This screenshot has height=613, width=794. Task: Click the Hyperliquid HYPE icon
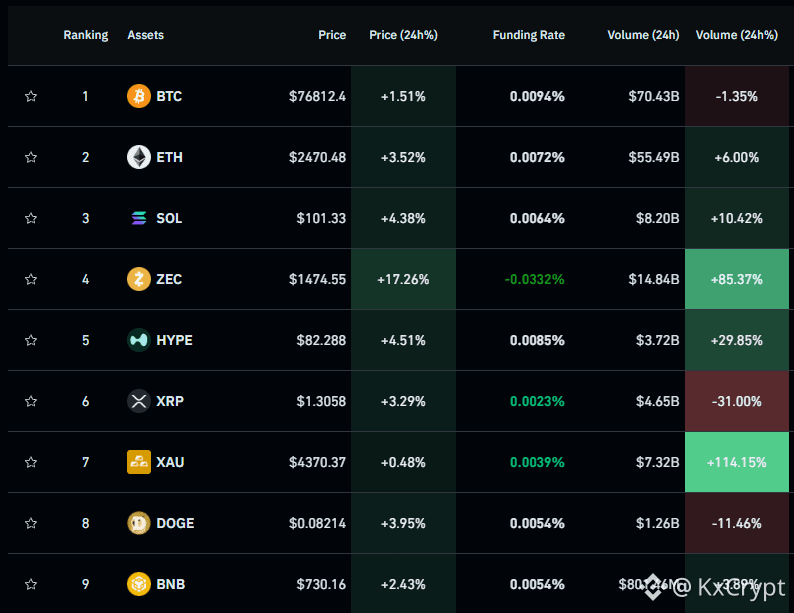click(139, 340)
